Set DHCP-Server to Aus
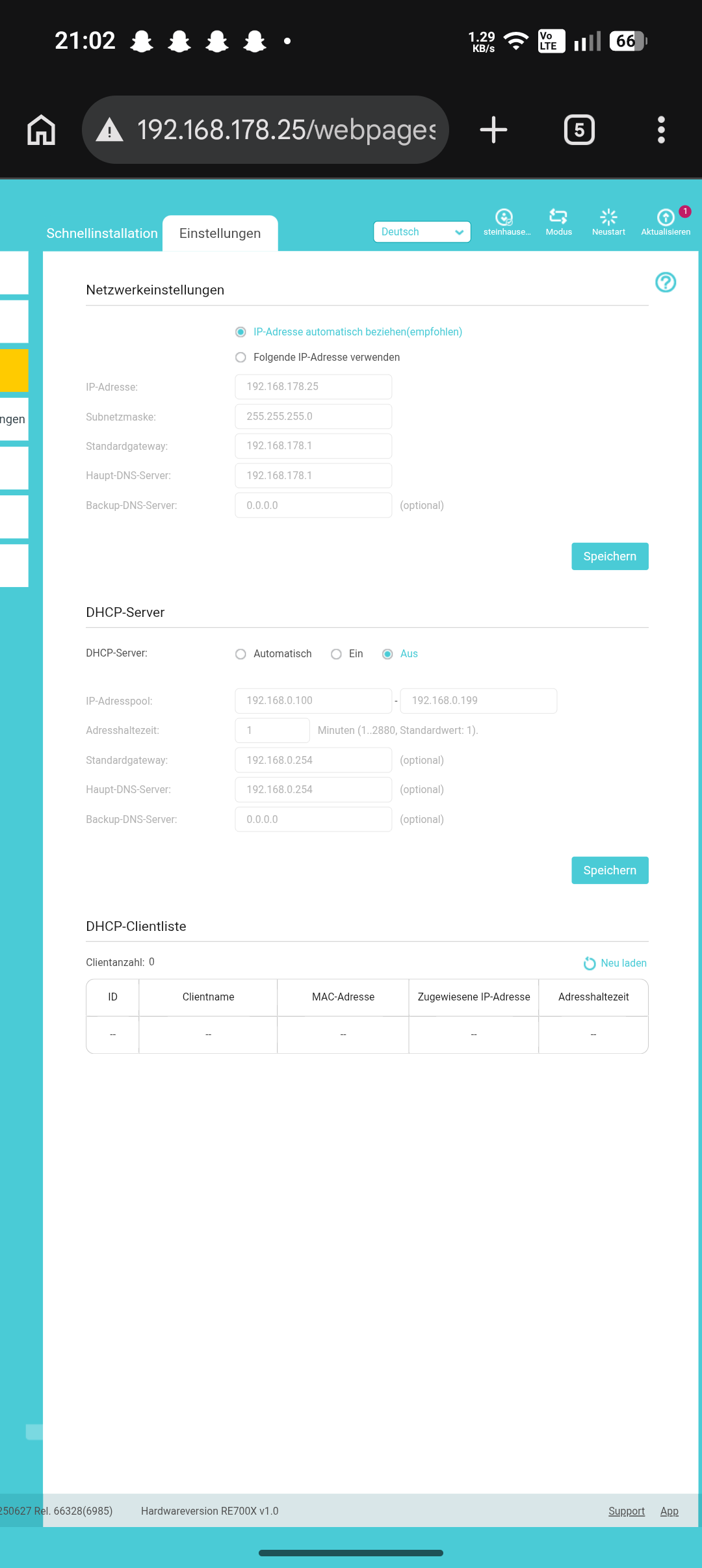The image size is (702, 1568). click(387, 654)
